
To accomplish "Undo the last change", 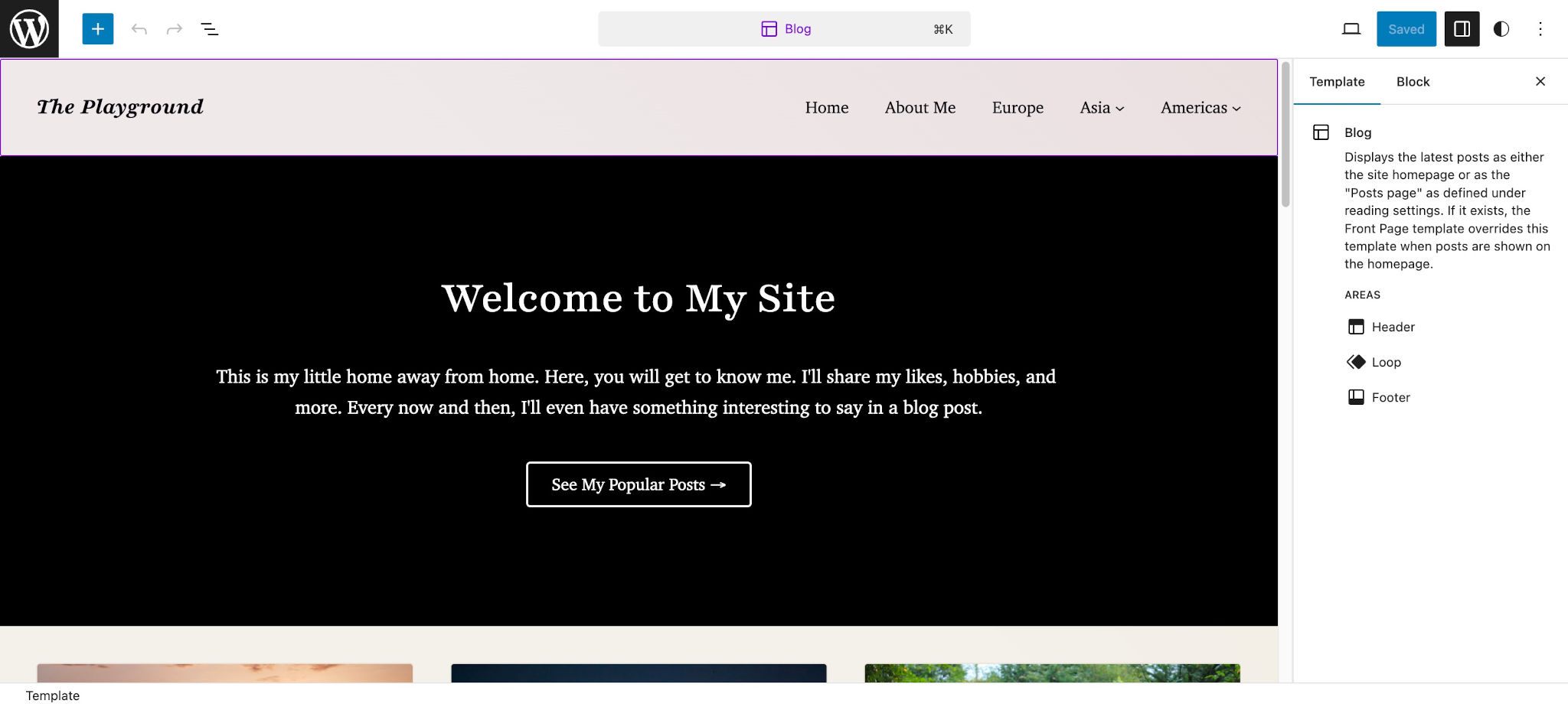I will pyautogui.click(x=139, y=28).
